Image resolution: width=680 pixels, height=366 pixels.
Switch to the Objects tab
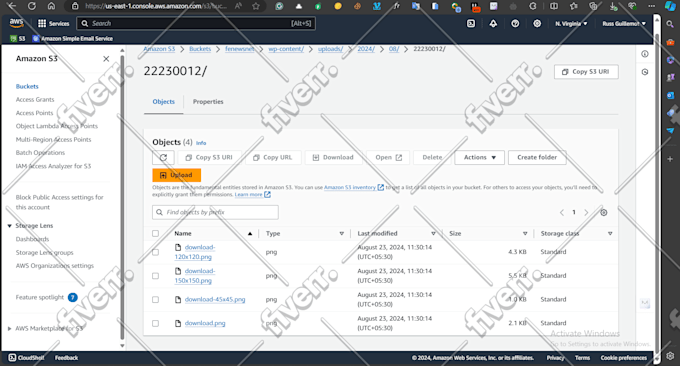[x=163, y=101]
